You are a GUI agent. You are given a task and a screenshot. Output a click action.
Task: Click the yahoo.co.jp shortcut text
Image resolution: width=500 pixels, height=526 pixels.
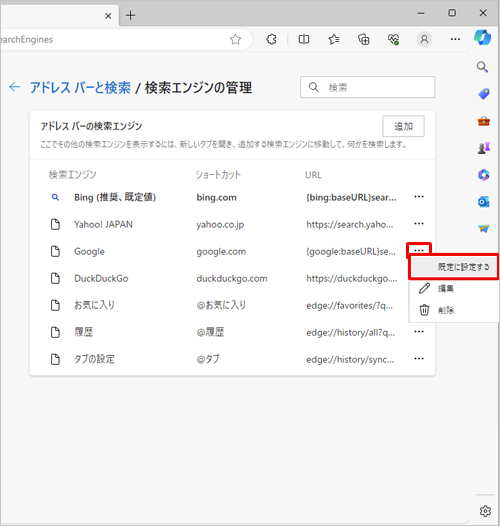[x=220, y=225]
